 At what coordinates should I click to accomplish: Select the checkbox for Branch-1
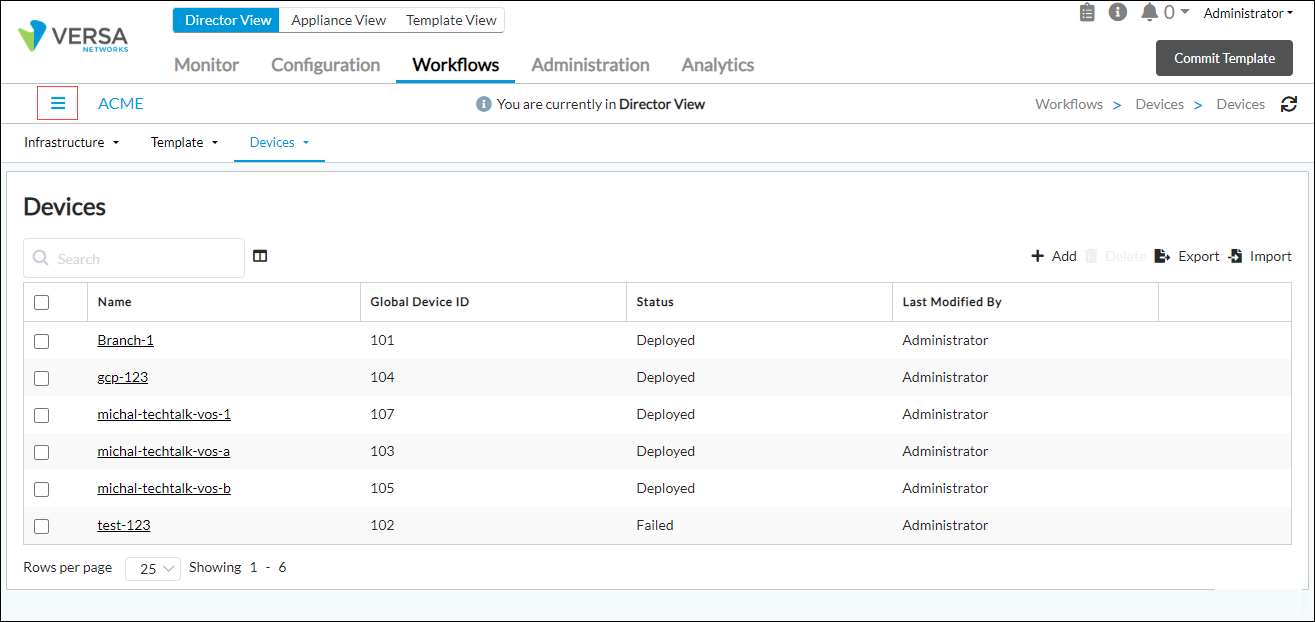pyautogui.click(x=40, y=340)
